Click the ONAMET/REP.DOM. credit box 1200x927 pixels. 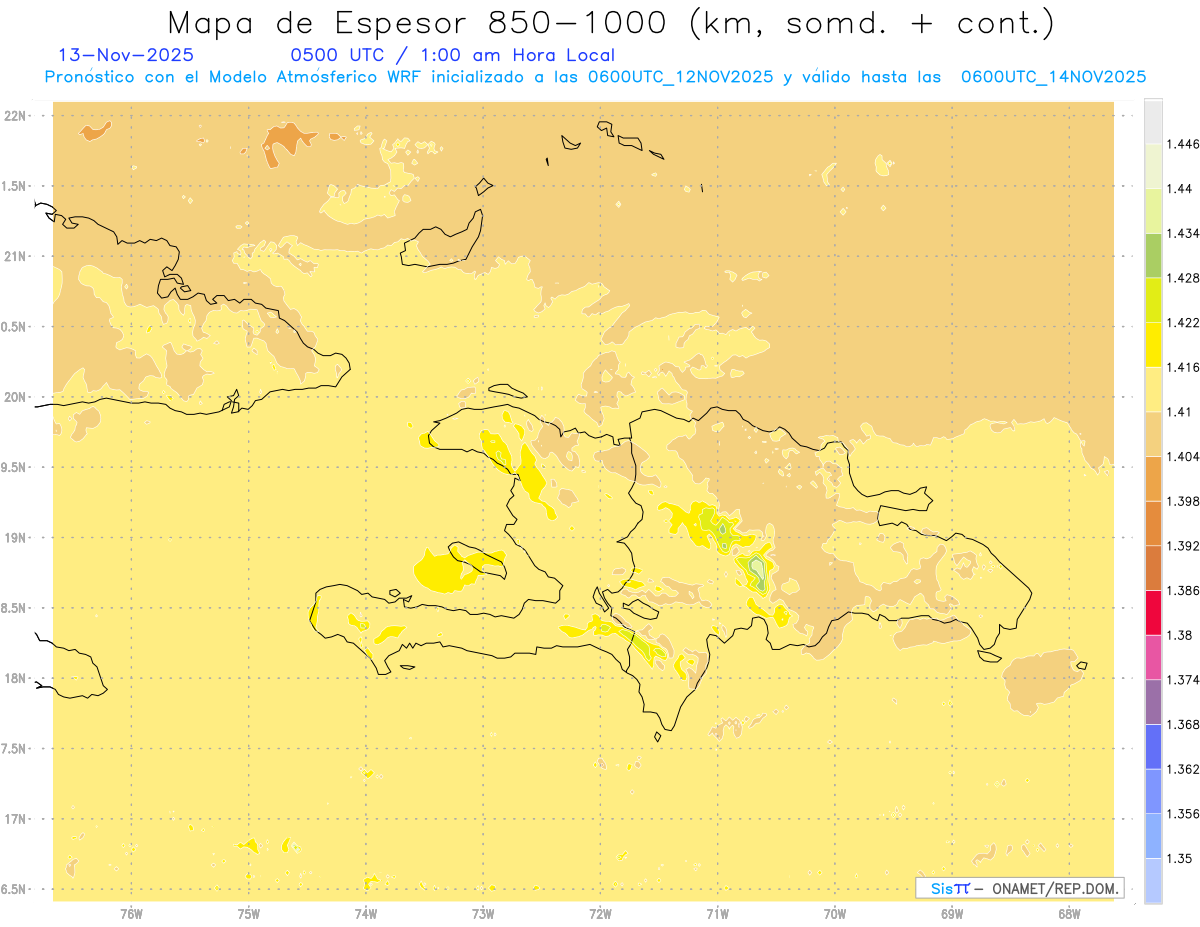point(1020,888)
